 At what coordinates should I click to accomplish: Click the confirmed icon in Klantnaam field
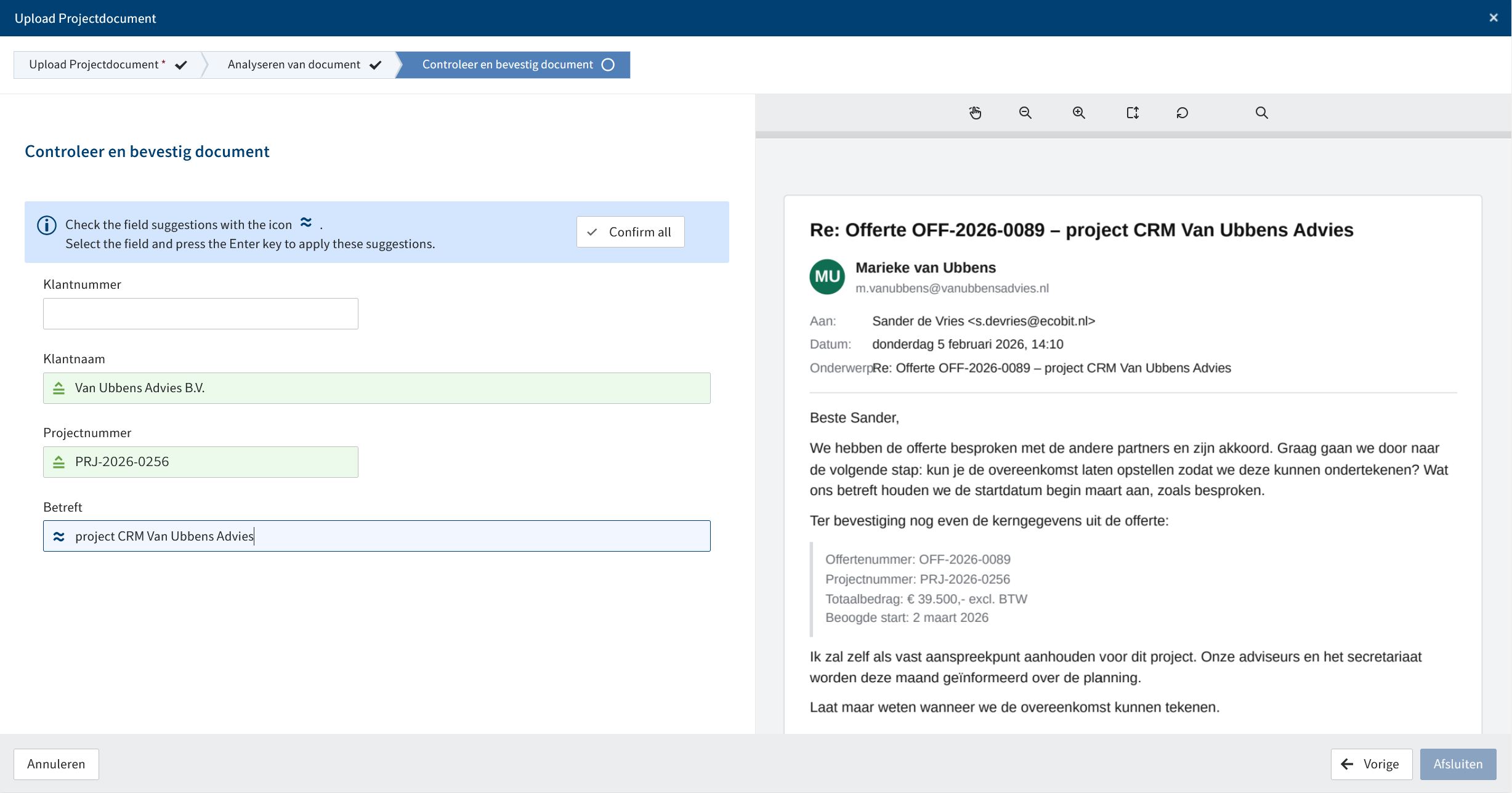pos(59,388)
